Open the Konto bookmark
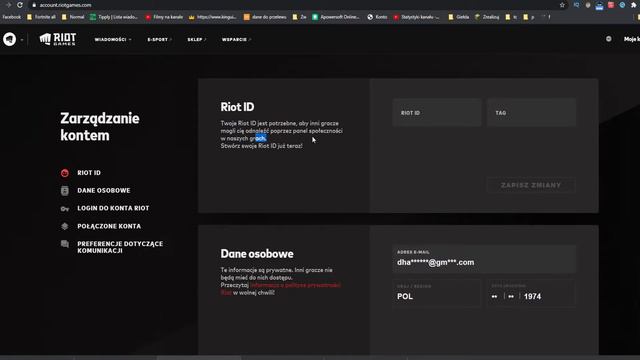The image size is (640, 360). tap(378, 17)
